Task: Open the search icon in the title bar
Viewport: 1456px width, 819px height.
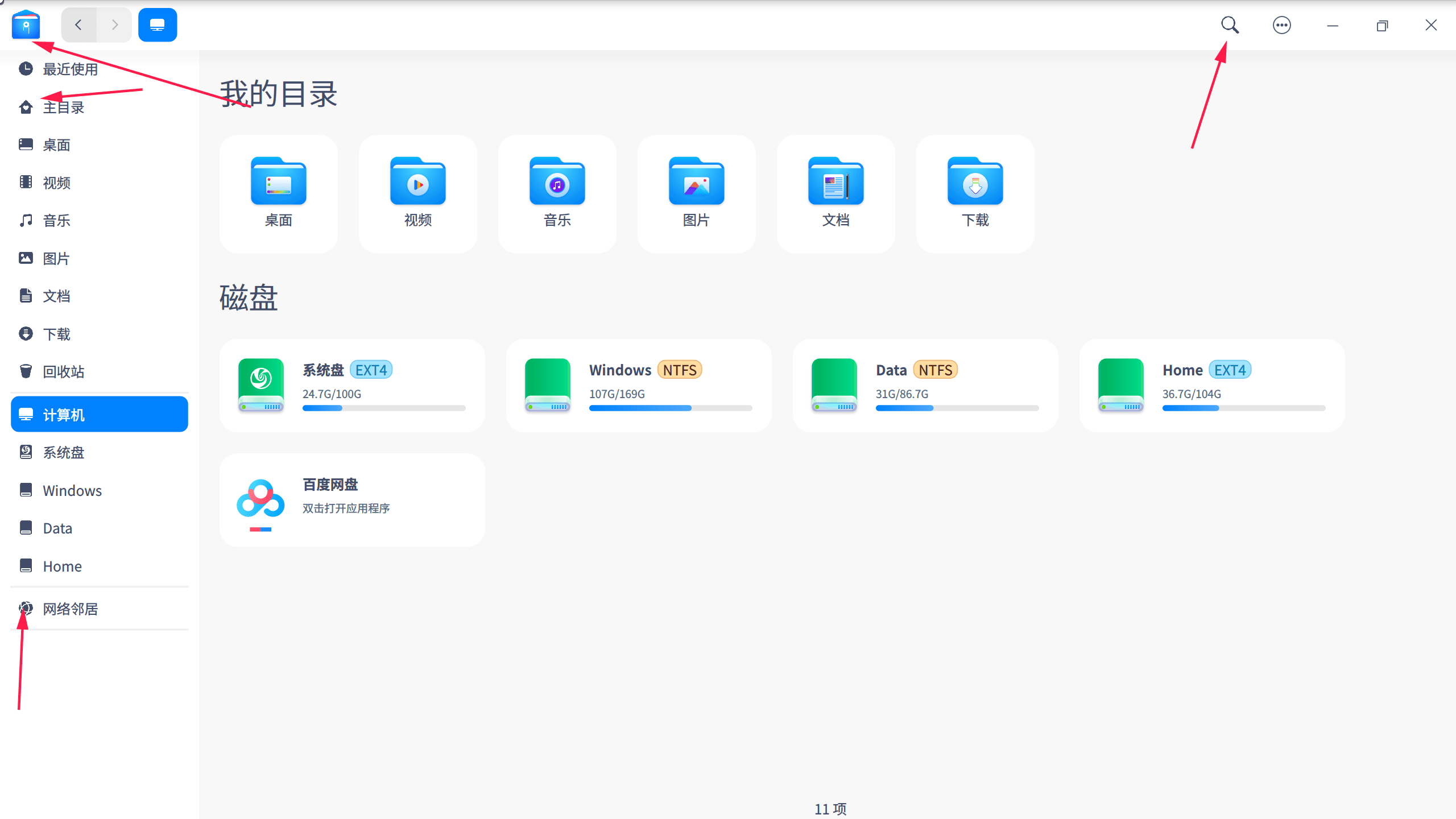Action: (x=1229, y=25)
